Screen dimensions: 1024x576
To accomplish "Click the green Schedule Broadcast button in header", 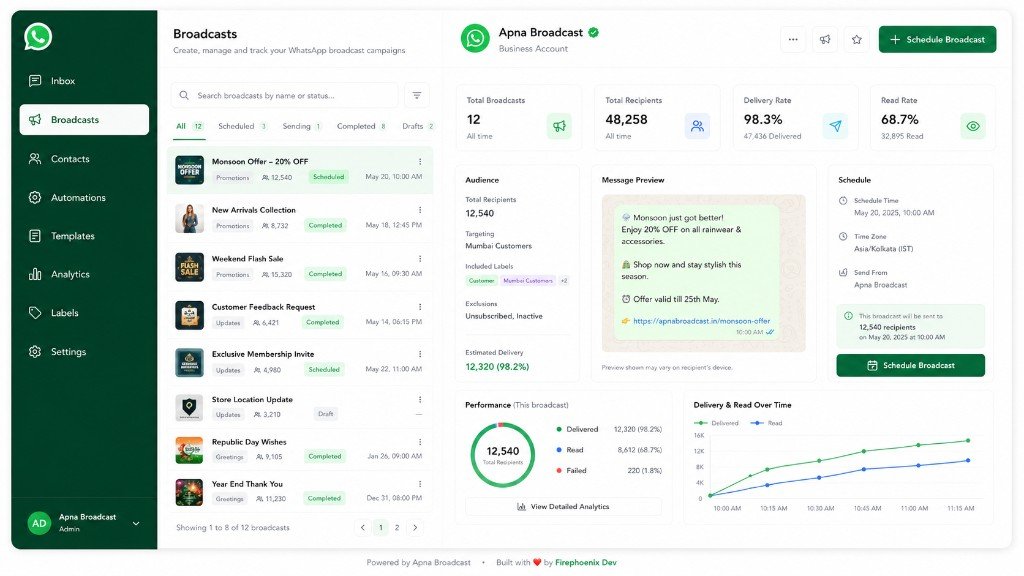I will (x=937, y=39).
